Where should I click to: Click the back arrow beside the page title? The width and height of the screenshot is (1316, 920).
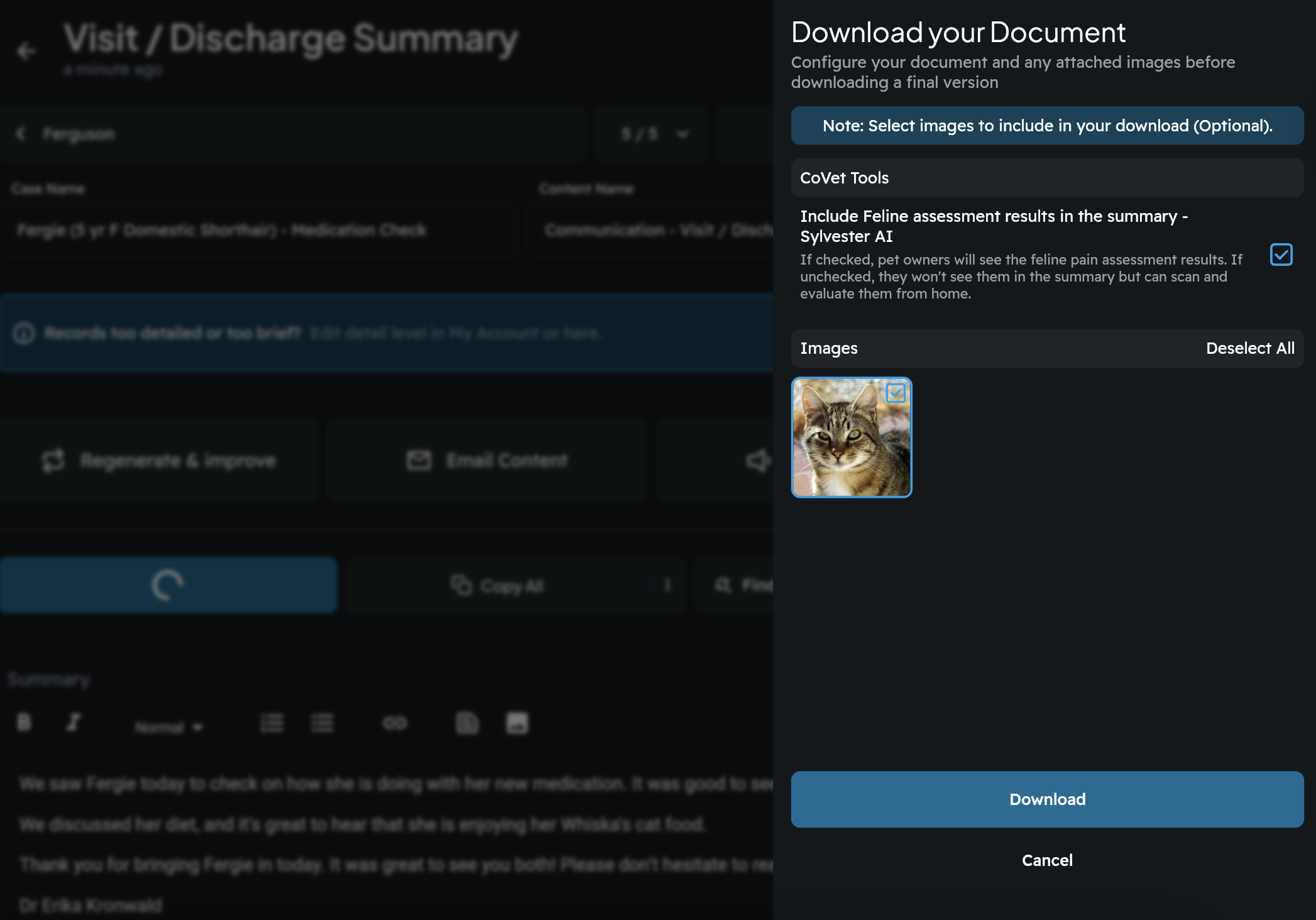click(x=26, y=51)
